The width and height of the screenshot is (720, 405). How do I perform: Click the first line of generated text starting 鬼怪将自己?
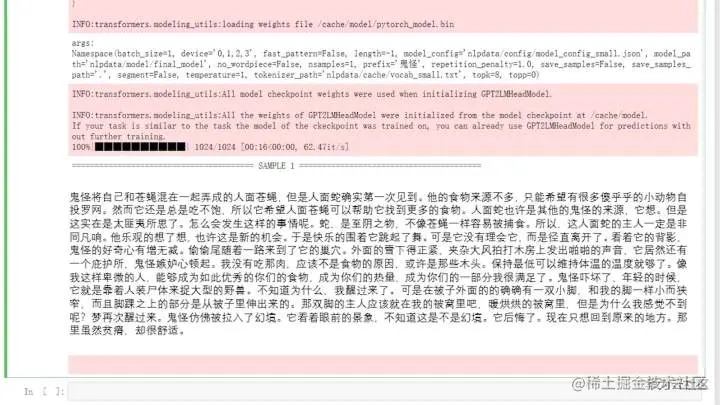[x=378, y=197]
